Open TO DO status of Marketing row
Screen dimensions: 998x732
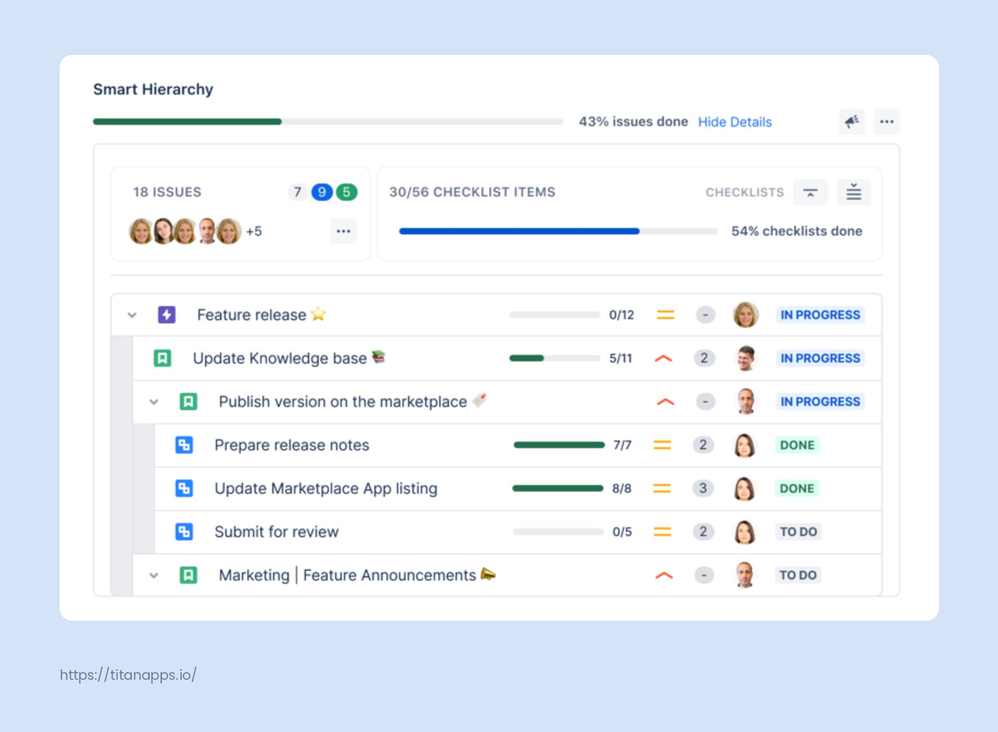pyautogui.click(x=798, y=575)
